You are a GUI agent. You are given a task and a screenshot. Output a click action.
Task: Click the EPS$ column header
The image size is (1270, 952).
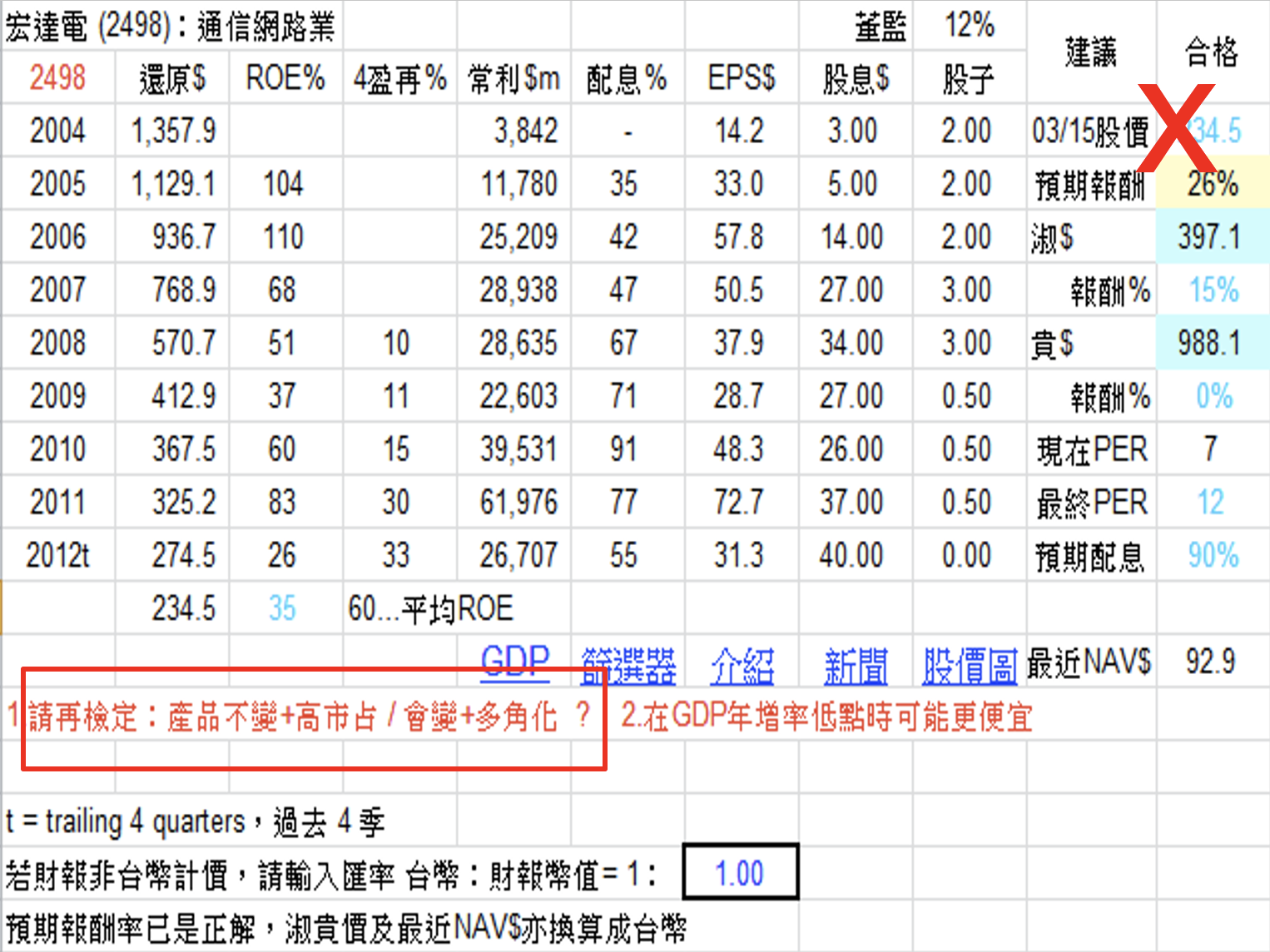(x=742, y=78)
